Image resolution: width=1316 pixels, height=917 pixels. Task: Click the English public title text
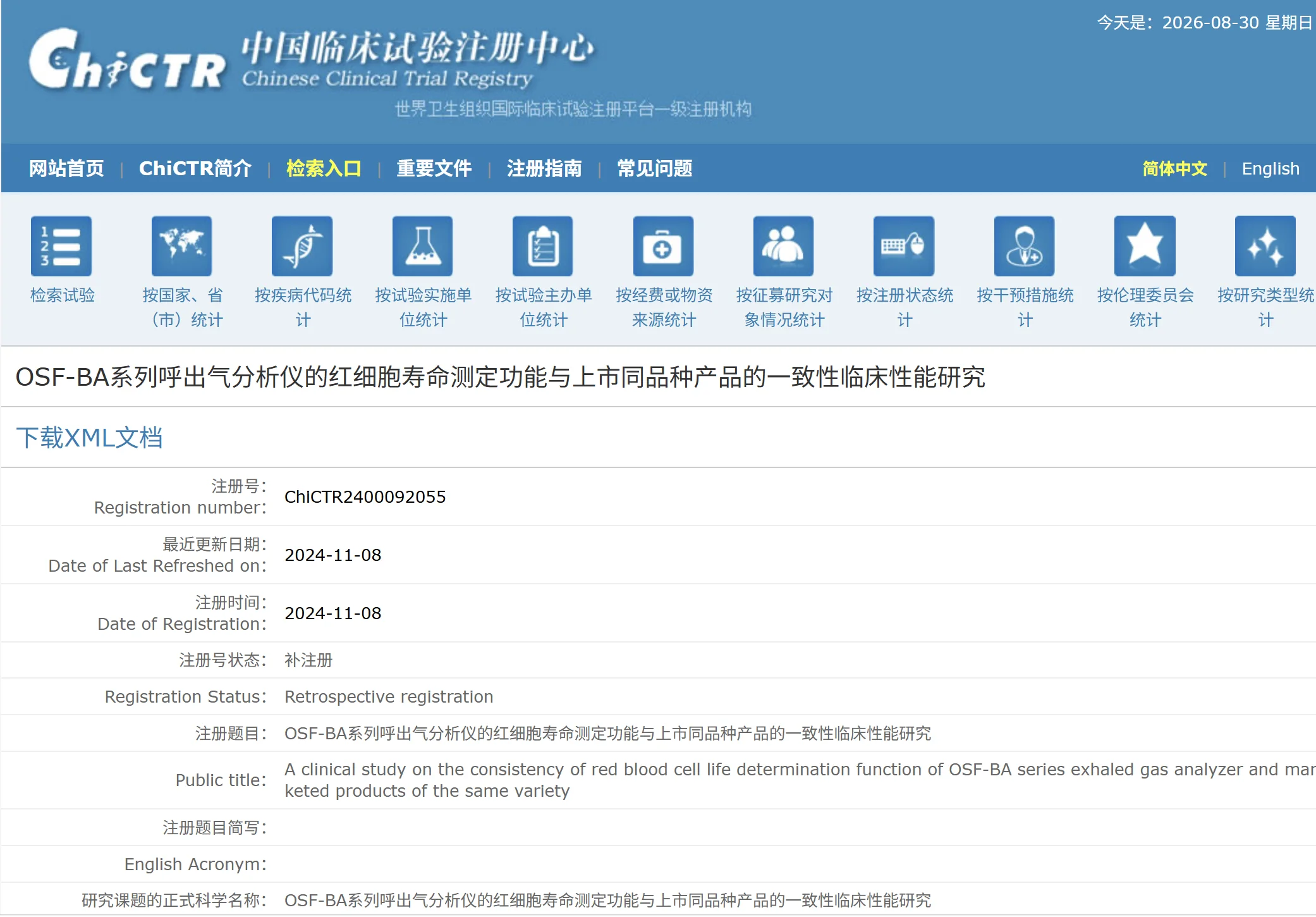(x=800, y=780)
